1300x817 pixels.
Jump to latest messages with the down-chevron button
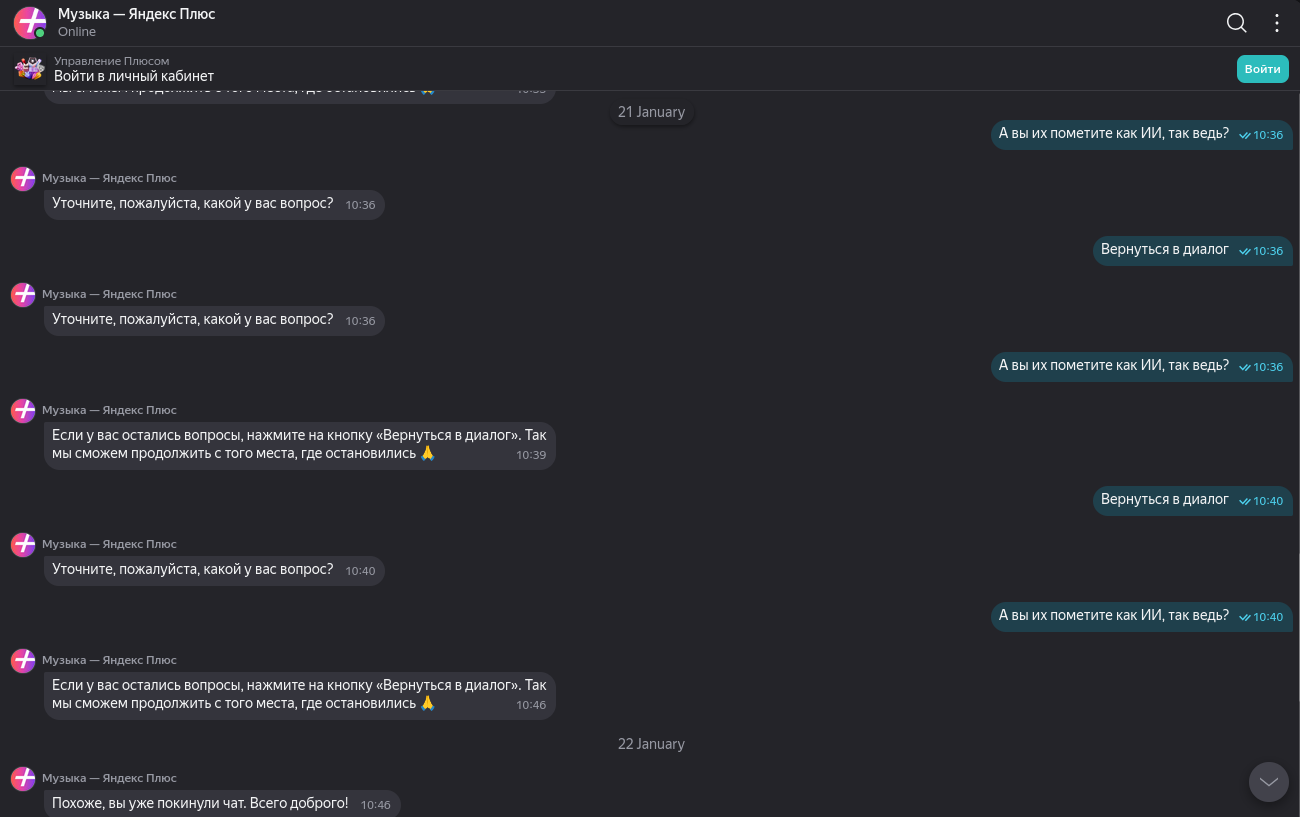point(1269,781)
